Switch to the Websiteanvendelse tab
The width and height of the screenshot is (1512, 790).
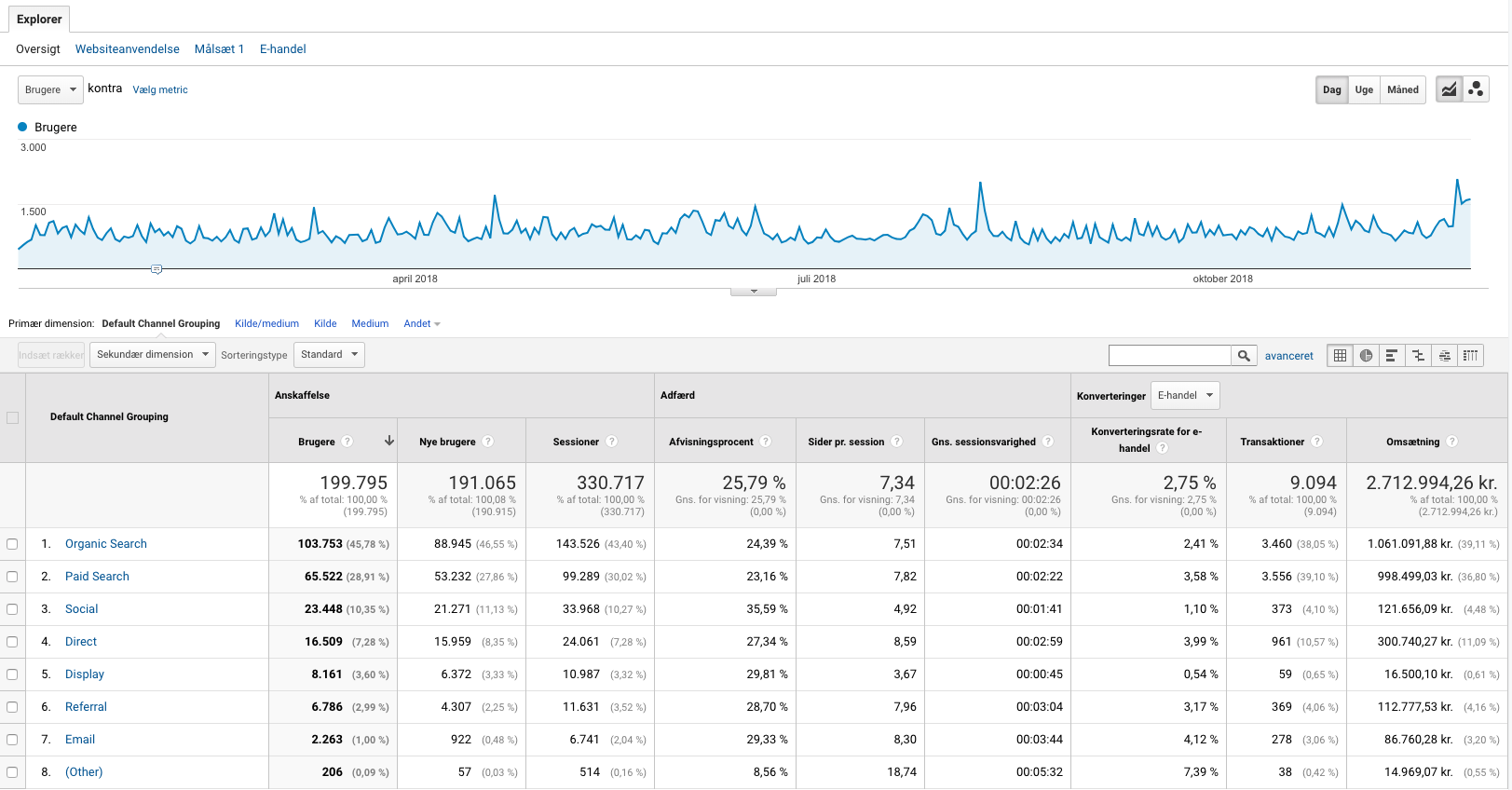pyautogui.click(x=128, y=49)
